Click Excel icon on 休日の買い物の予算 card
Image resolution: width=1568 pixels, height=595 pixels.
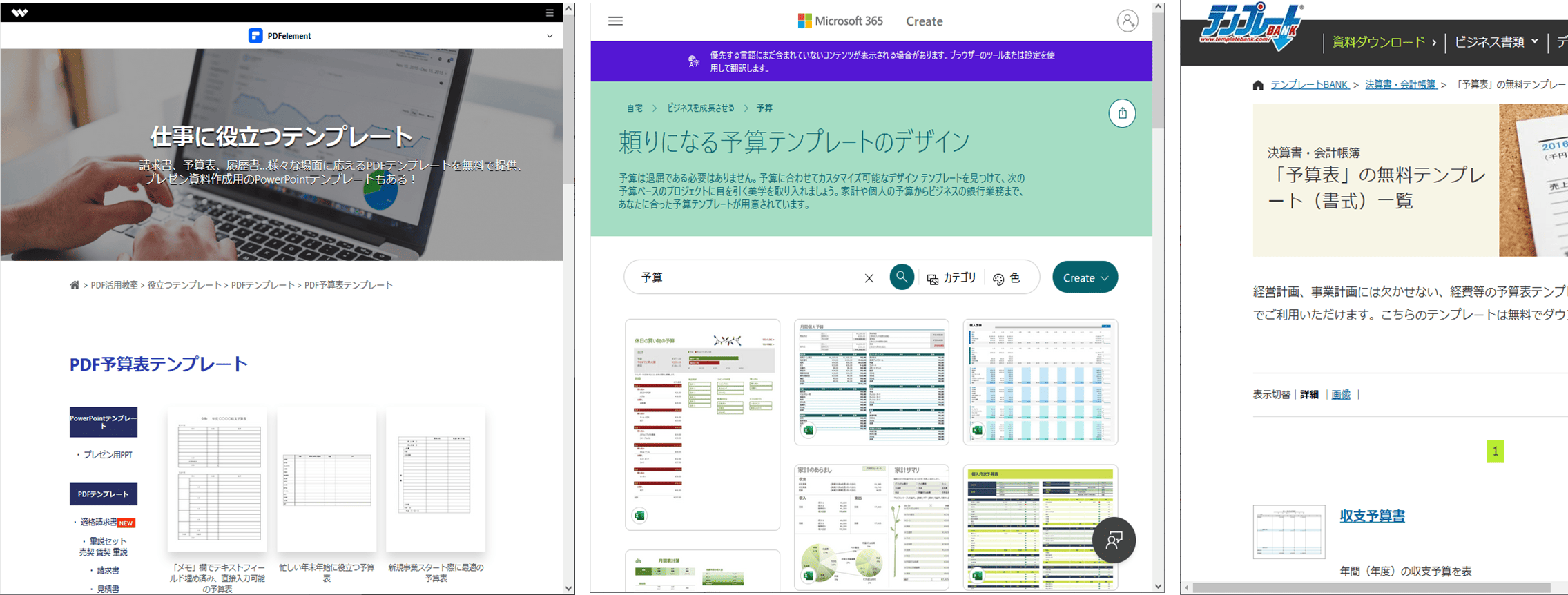pos(639,516)
